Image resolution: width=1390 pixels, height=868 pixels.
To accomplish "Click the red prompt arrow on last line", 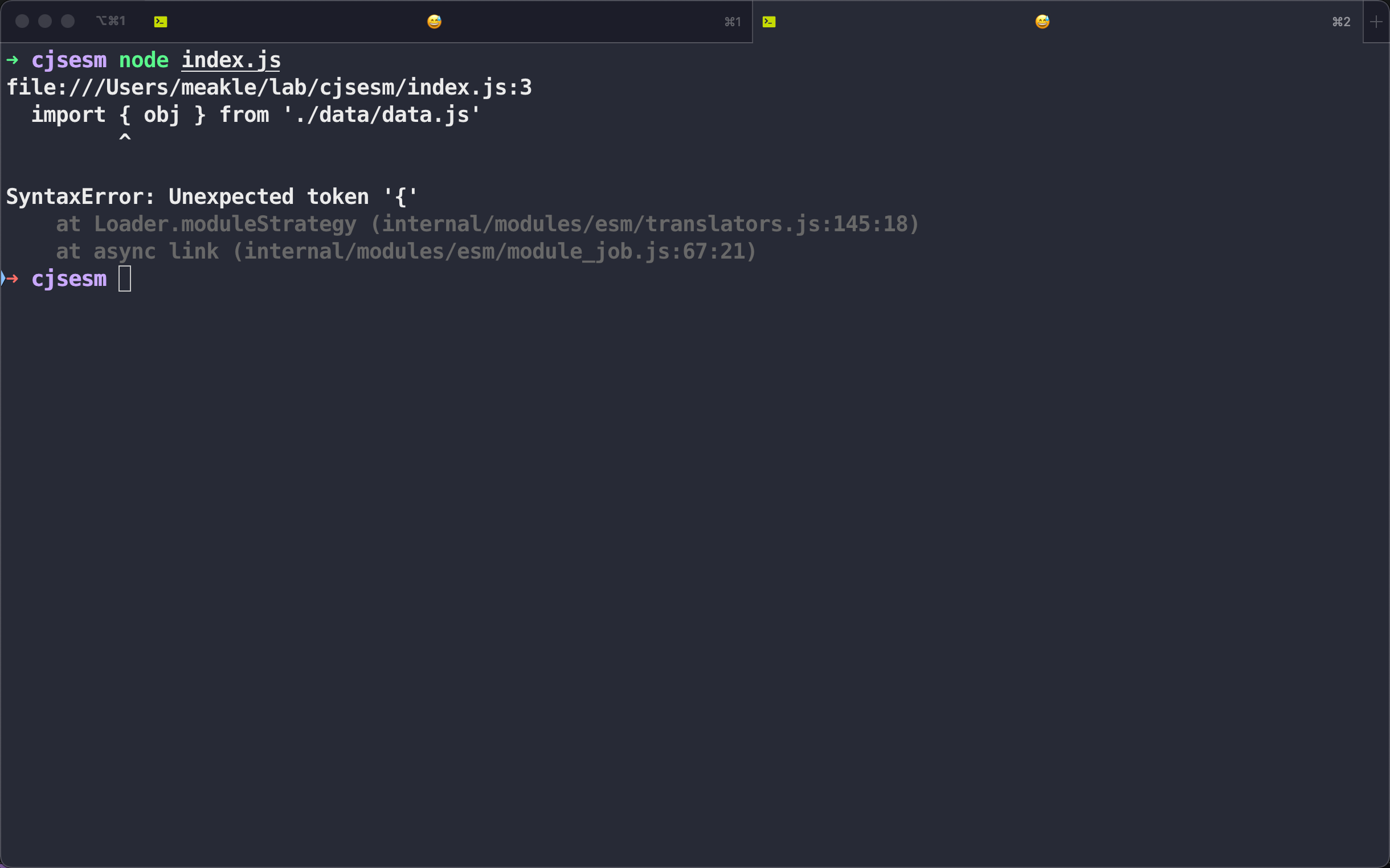I will point(13,279).
